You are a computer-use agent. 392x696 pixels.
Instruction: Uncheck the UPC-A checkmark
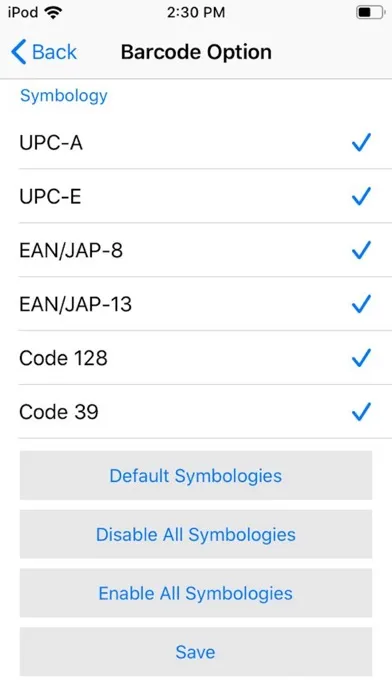(x=361, y=142)
